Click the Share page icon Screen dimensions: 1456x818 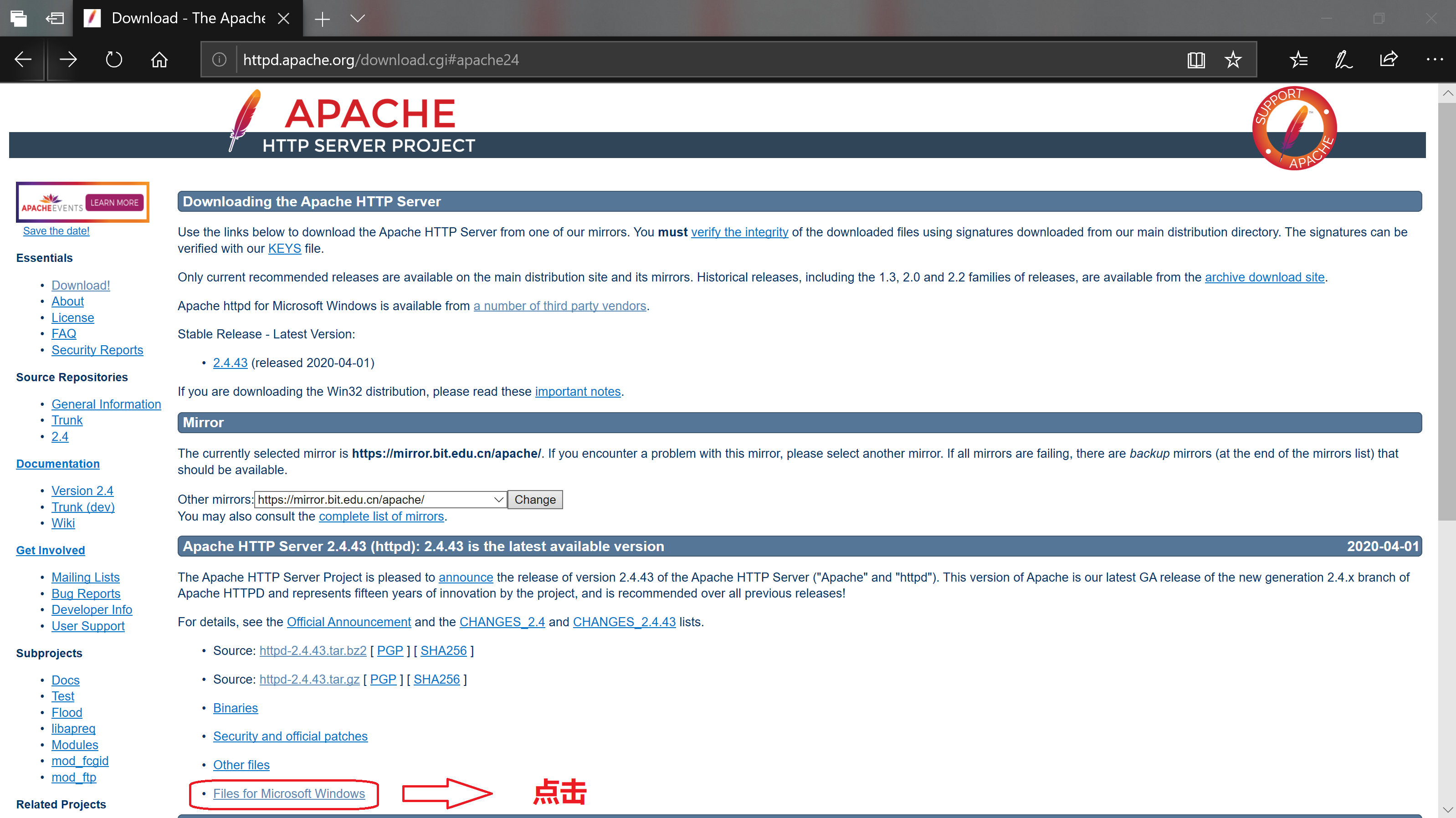tap(1389, 60)
